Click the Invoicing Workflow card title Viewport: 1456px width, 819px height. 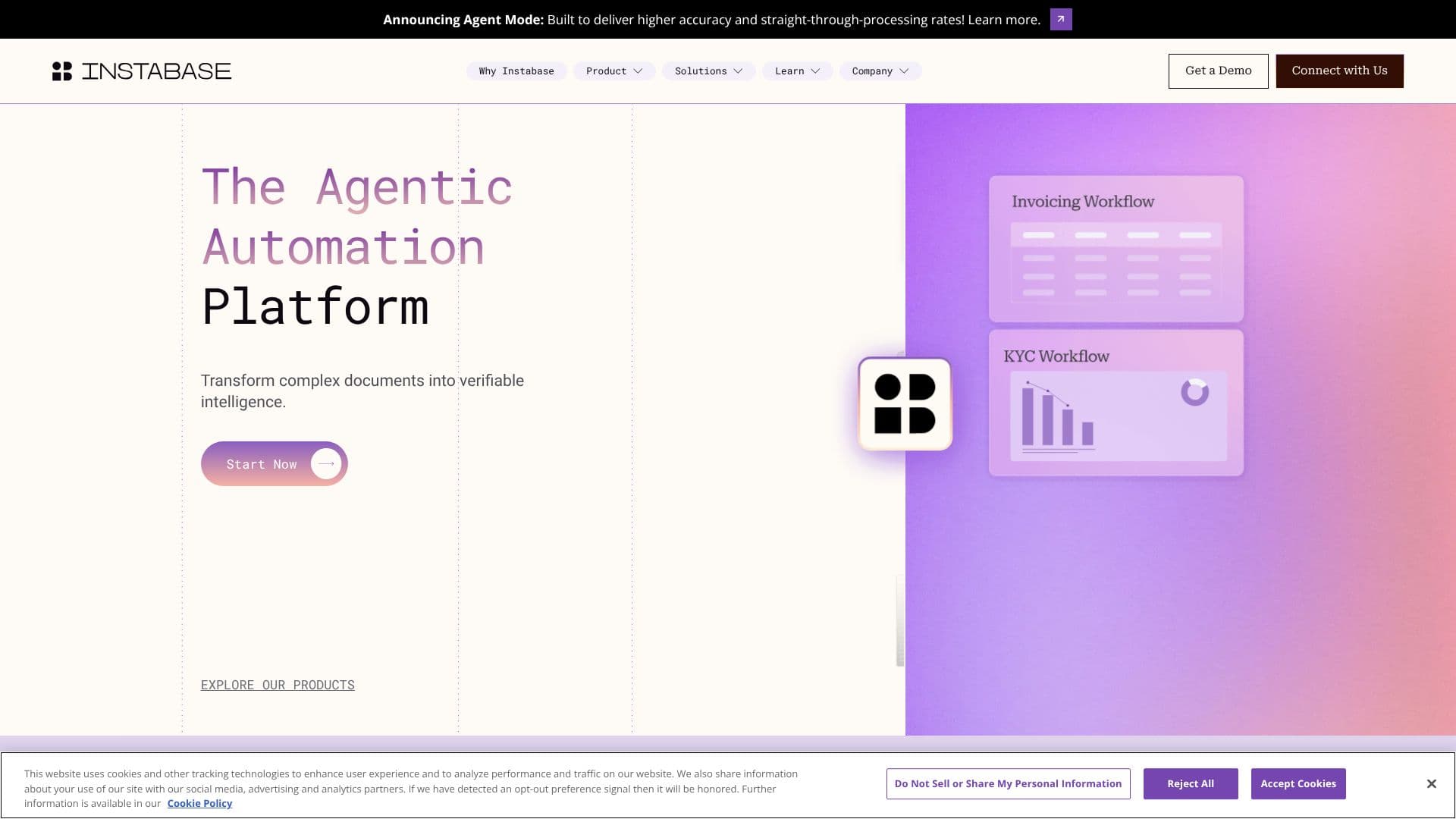(x=1083, y=202)
